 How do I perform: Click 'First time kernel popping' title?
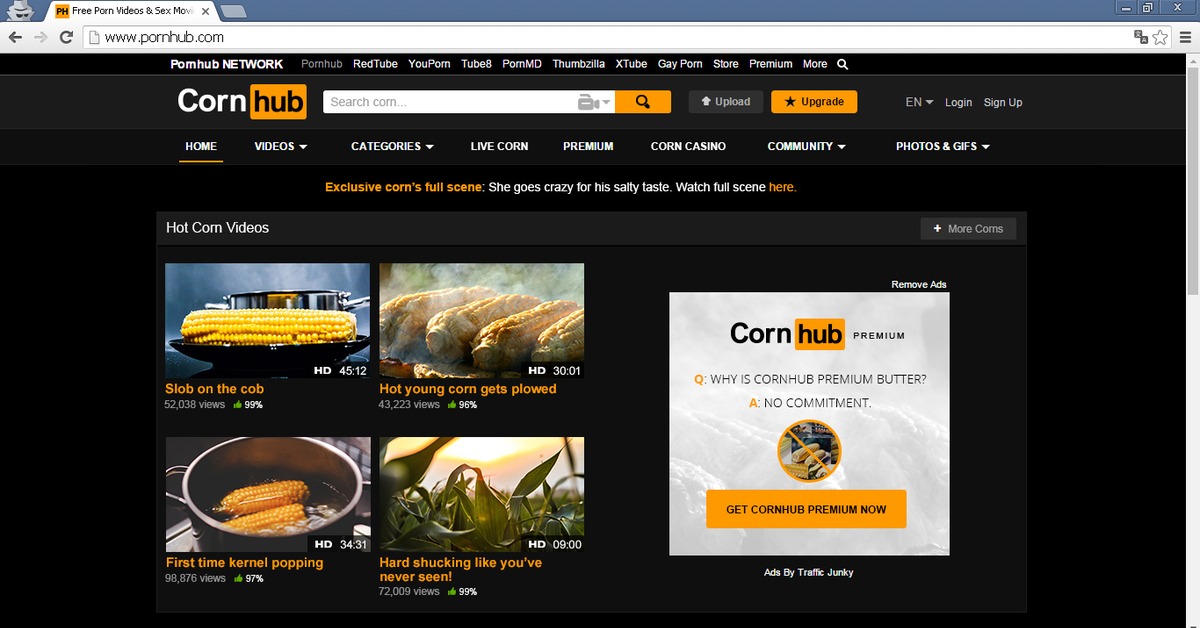(244, 563)
